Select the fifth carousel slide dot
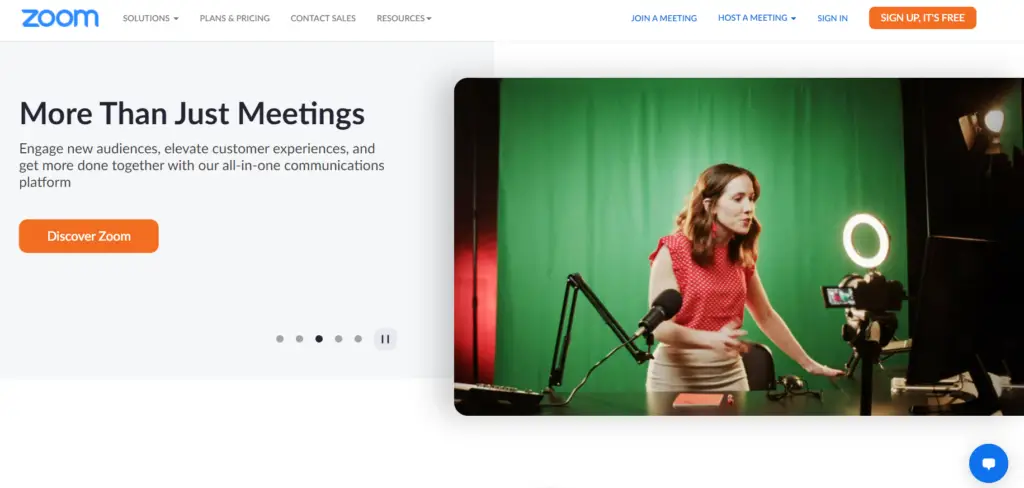This screenshot has width=1024, height=488. [358, 339]
